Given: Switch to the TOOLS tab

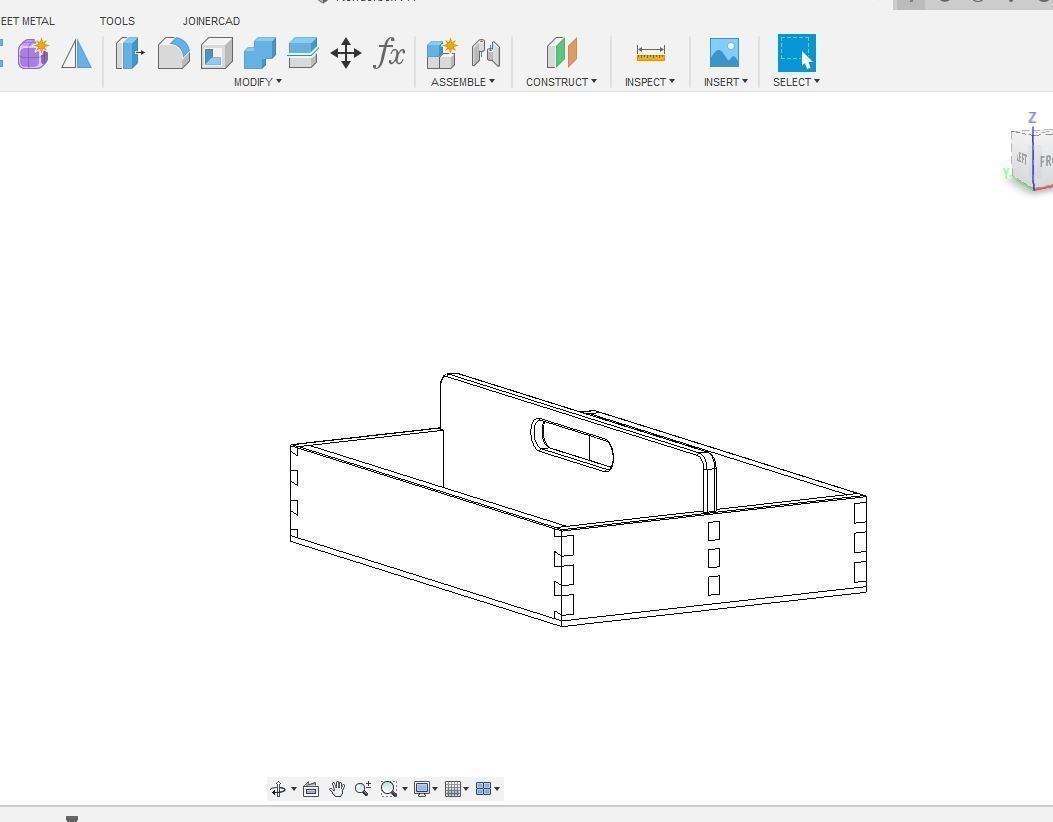Looking at the screenshot, I should (117, 21).
